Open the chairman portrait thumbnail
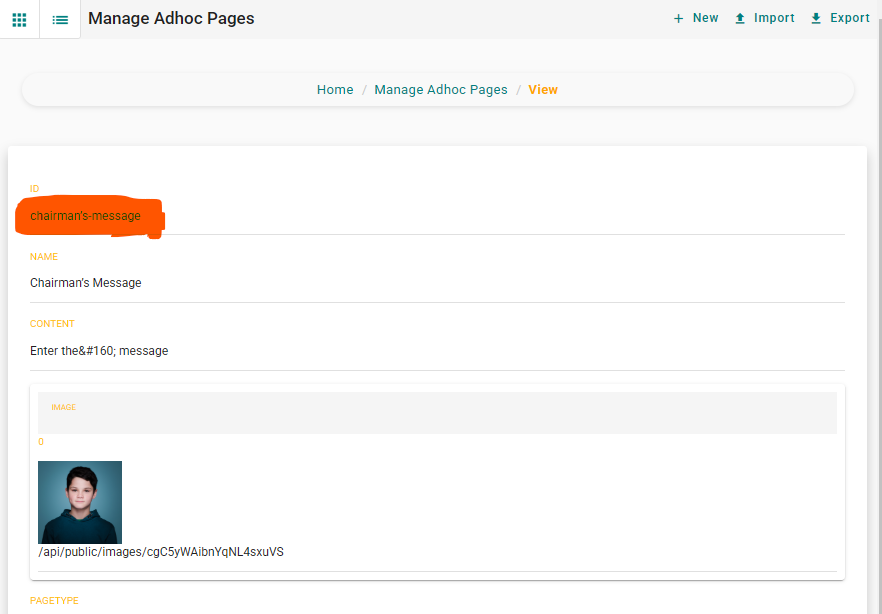 80,502
